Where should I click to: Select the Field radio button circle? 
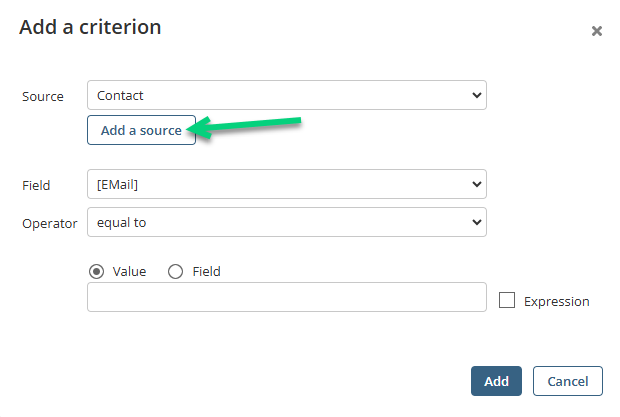(x=175, y=272)
